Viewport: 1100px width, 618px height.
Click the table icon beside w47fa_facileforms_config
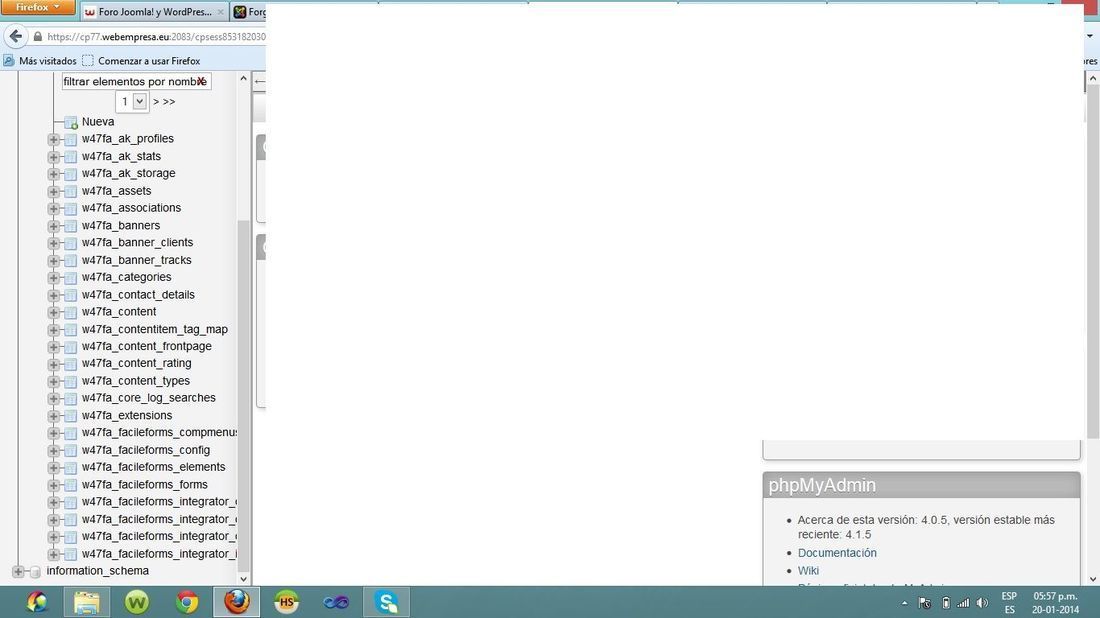pyautogui.click(x=70, y=450)
